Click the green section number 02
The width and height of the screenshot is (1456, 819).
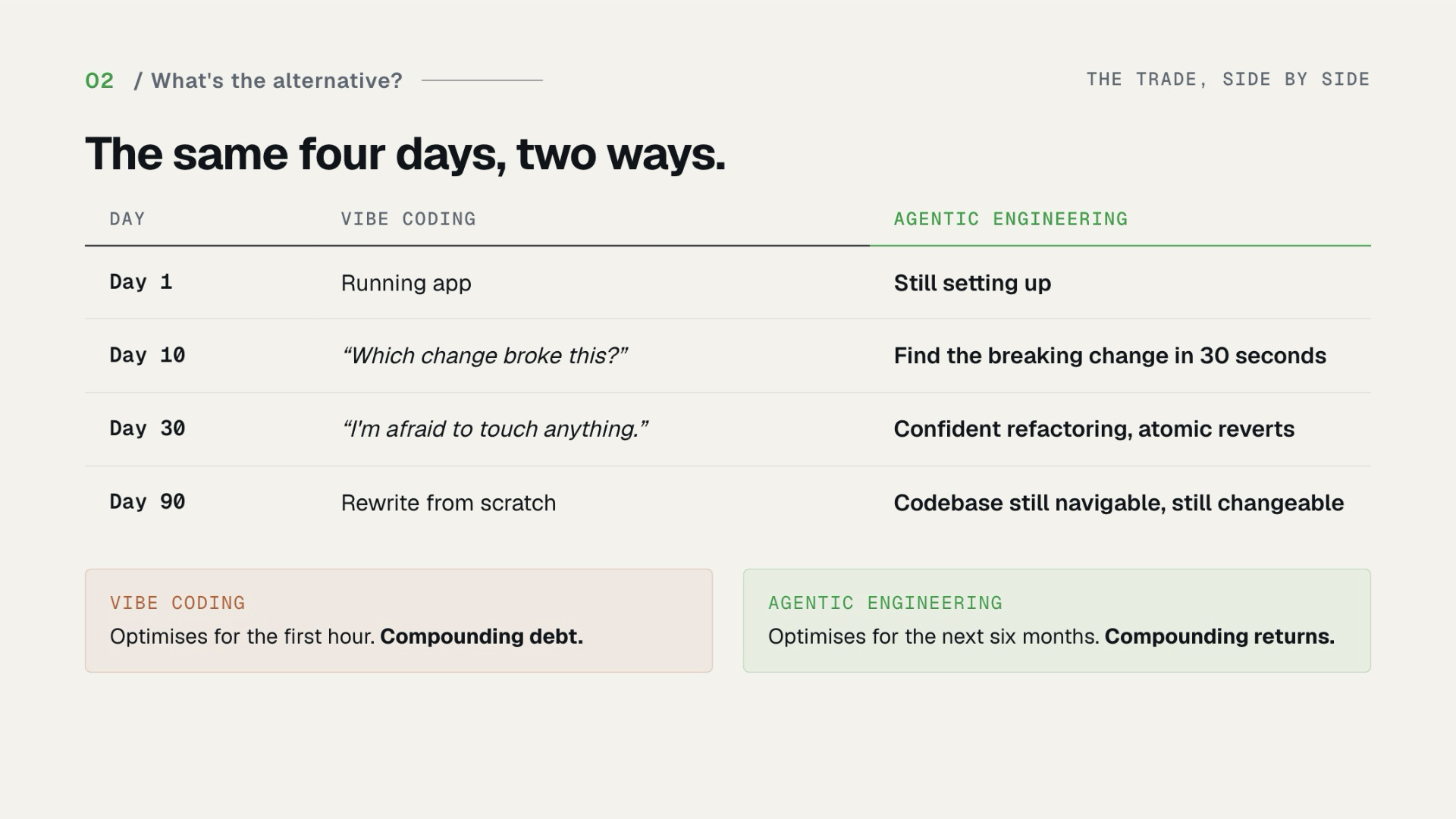pyautogui.click(x=99, y=80)
